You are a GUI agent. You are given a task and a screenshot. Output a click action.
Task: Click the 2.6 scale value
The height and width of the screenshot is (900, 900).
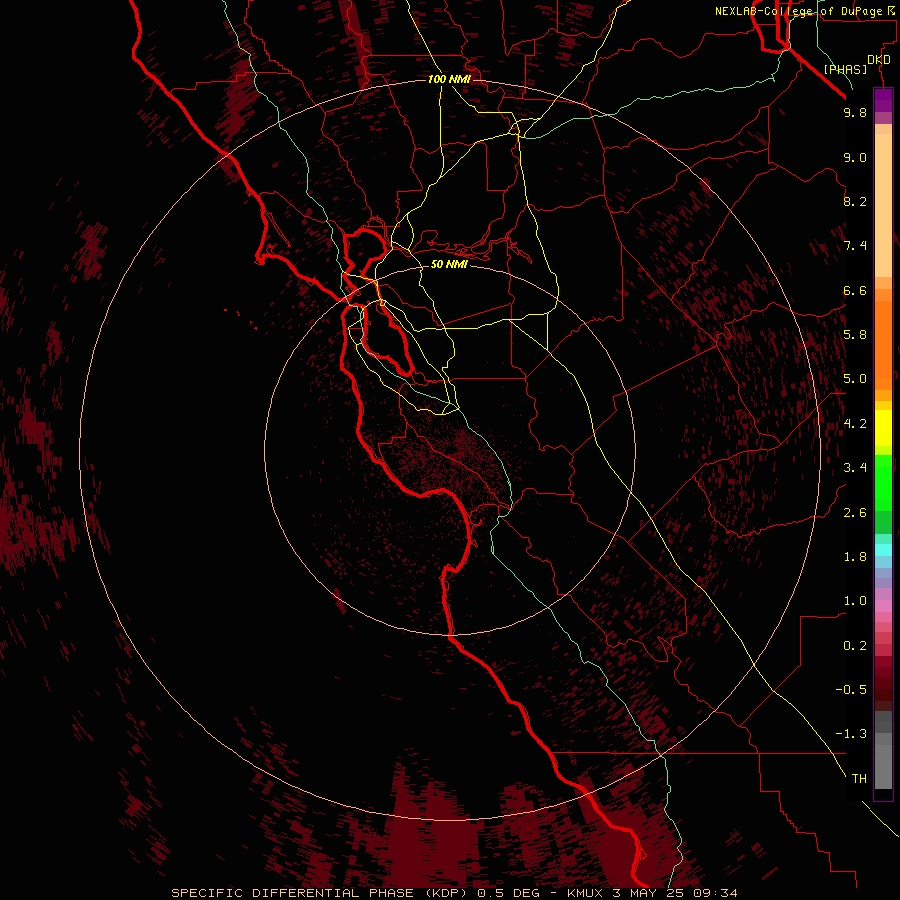click(x=855, y=512)
